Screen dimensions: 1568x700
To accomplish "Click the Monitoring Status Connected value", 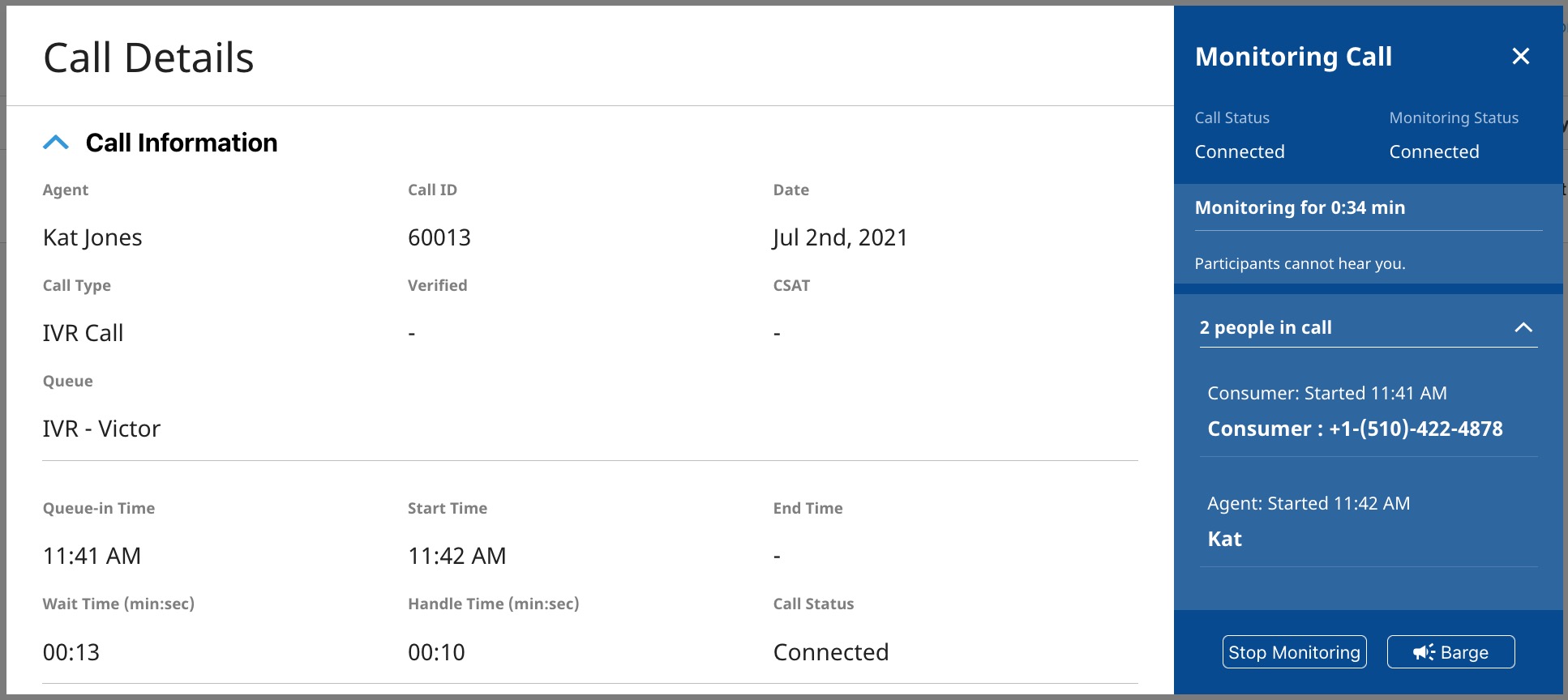I will click(x=1433, y=152).
